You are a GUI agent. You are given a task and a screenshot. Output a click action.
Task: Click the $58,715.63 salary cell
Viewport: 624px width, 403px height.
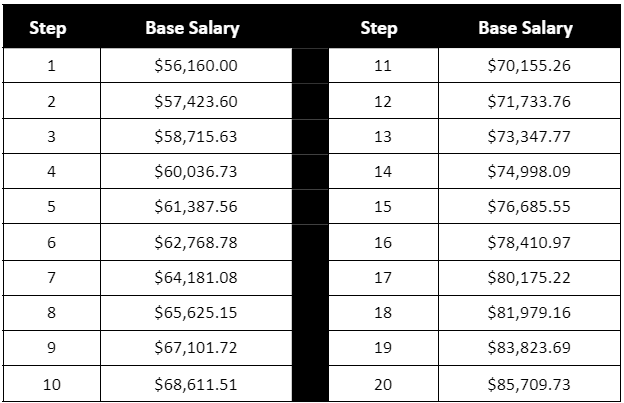pyautogui.click(x=195, y=136)
